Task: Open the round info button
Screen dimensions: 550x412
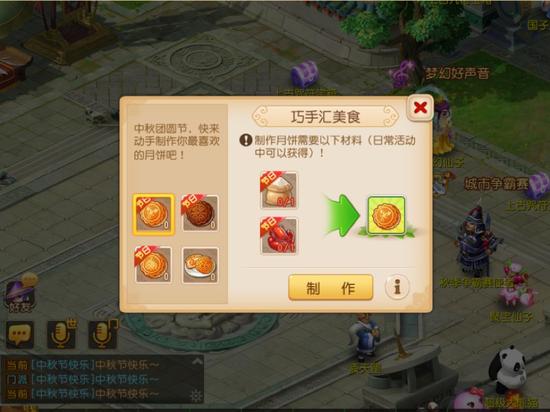Action: 397,287
